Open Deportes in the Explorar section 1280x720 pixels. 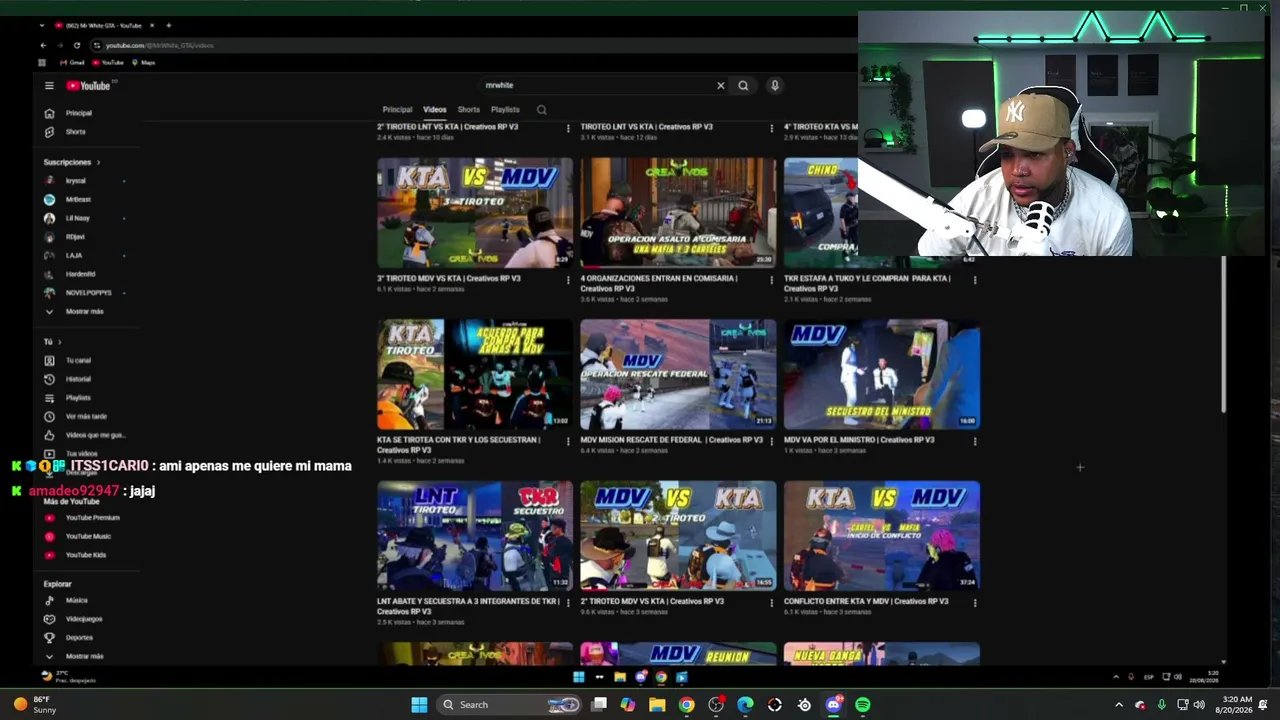(79, 638)
